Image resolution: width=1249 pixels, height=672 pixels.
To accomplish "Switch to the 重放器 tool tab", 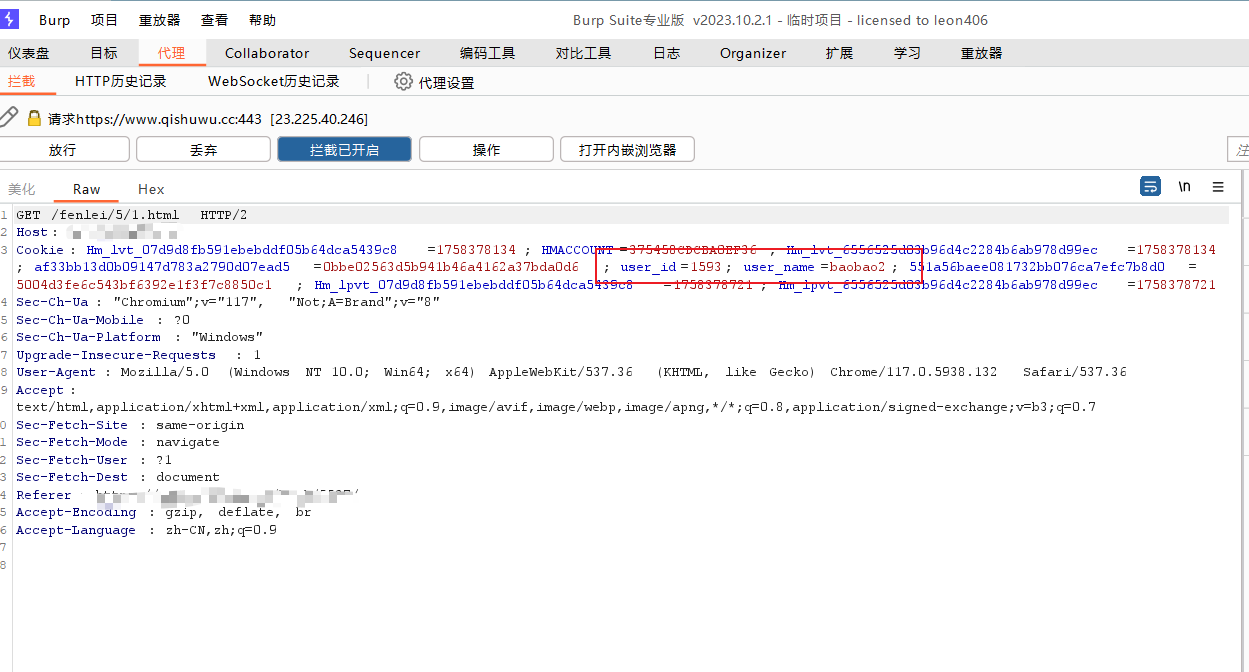I will tap(981, 53).
